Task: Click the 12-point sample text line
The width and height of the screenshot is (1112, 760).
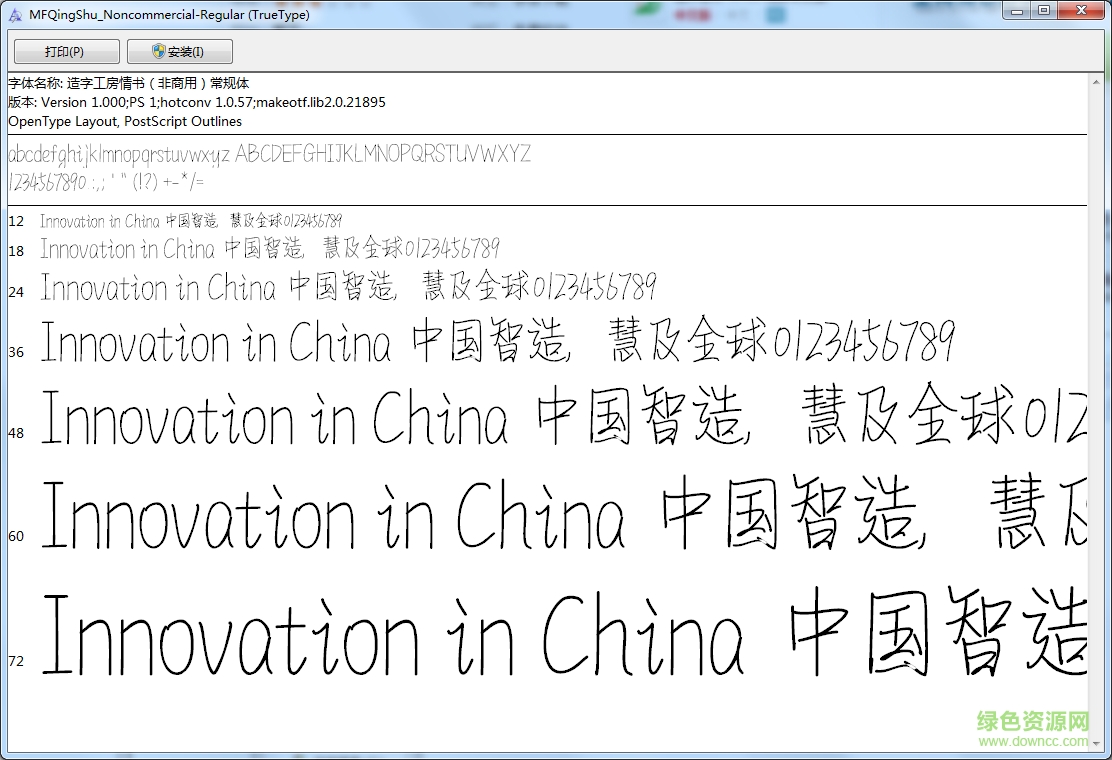Action: coord(190,220)
